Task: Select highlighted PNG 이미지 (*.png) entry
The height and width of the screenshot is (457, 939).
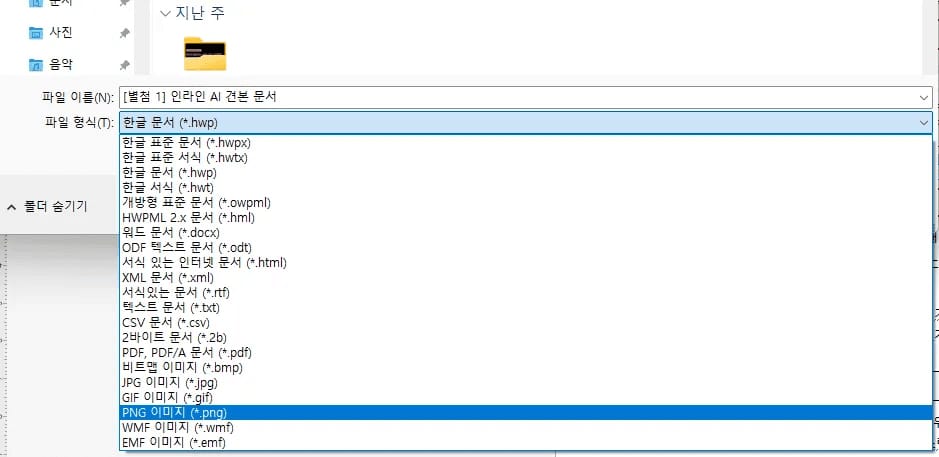Action: pyautogui.click(x=526, y=413)
